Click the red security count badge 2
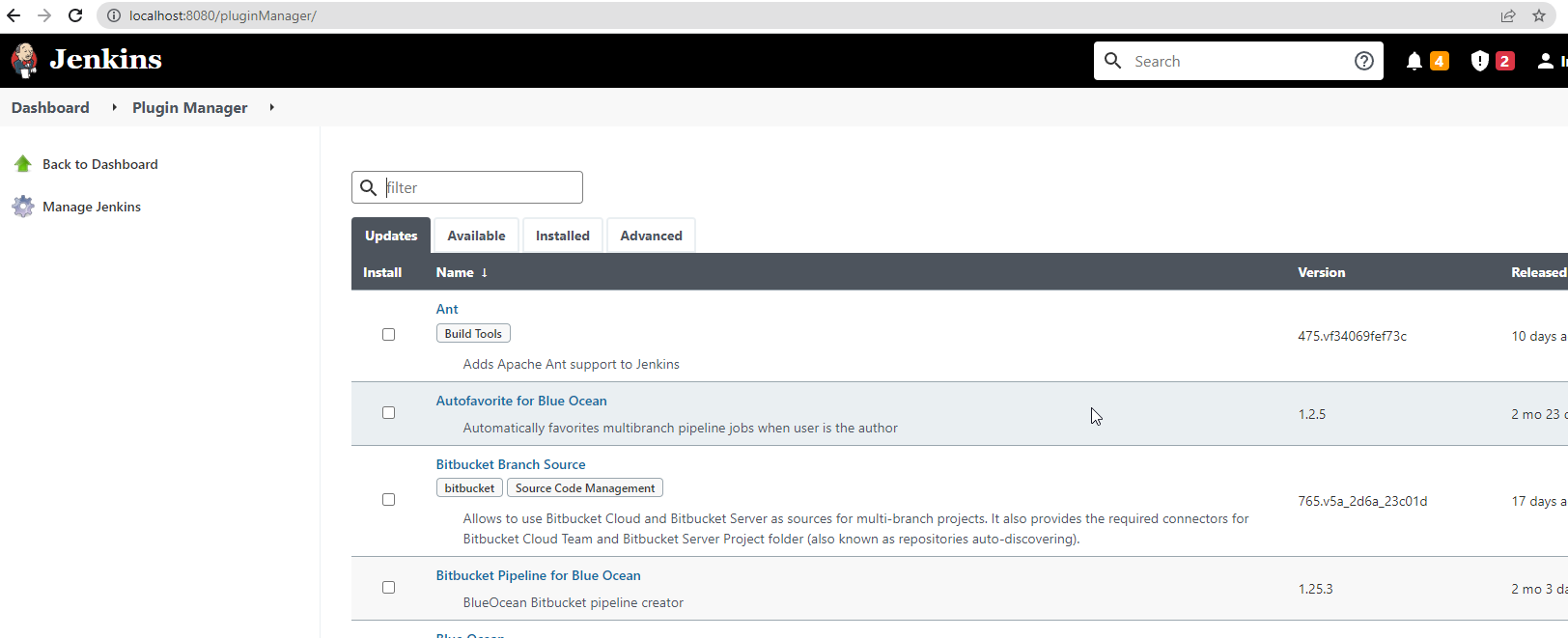This screenshot has width=1568, height=638. pyautogui.click(x=1504, y=61)
